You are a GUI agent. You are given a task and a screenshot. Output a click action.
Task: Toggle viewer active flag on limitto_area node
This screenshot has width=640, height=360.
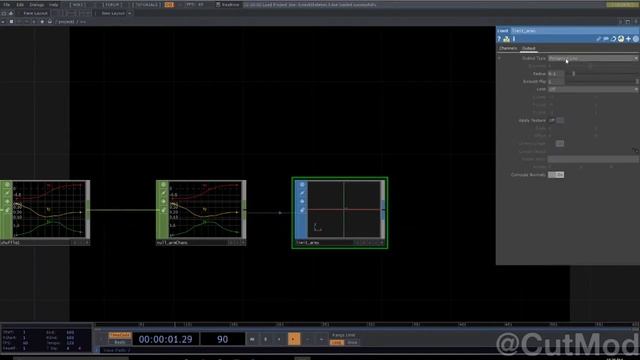point(302,184)
